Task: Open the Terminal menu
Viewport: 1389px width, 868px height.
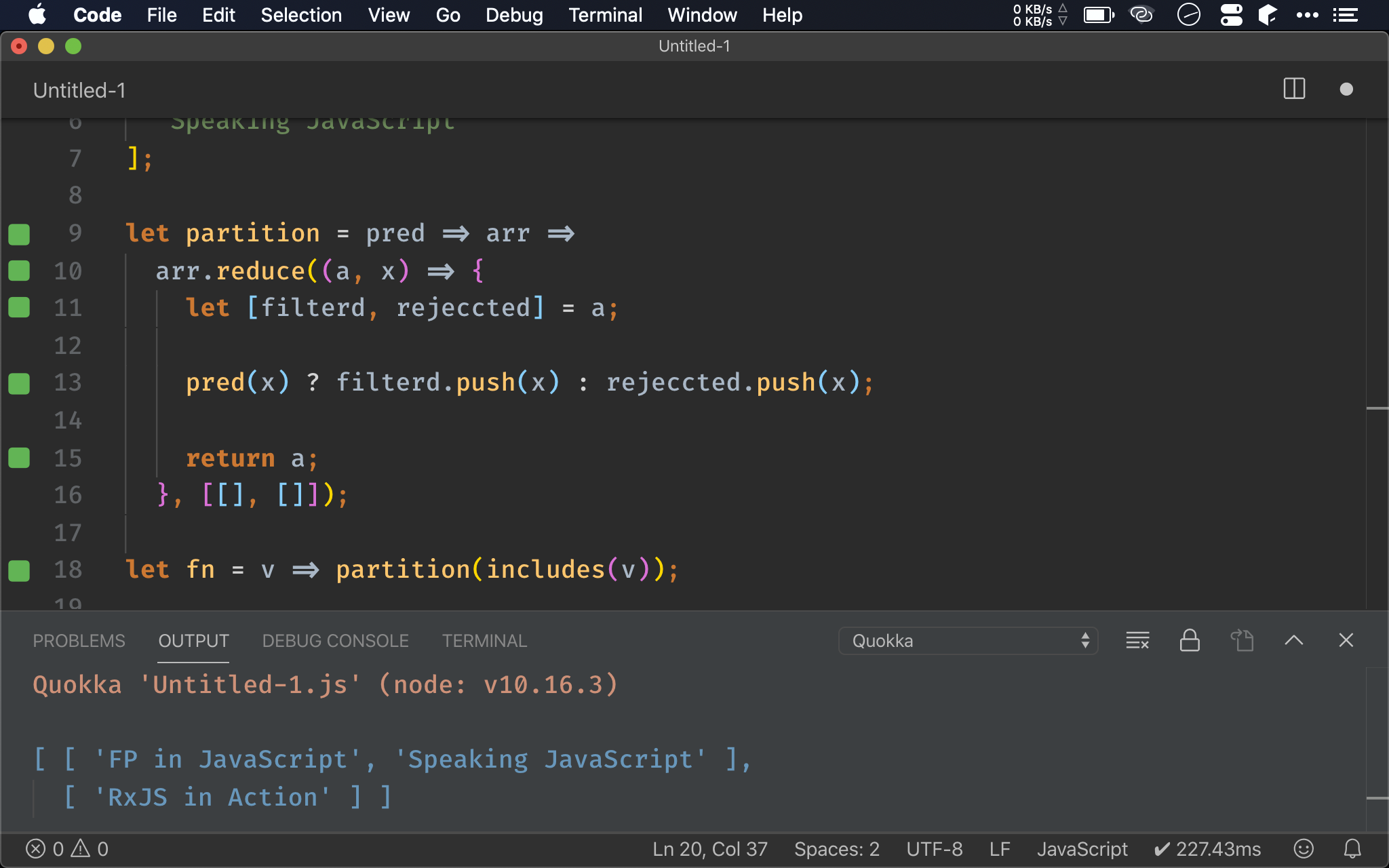Action: (605, 15)
